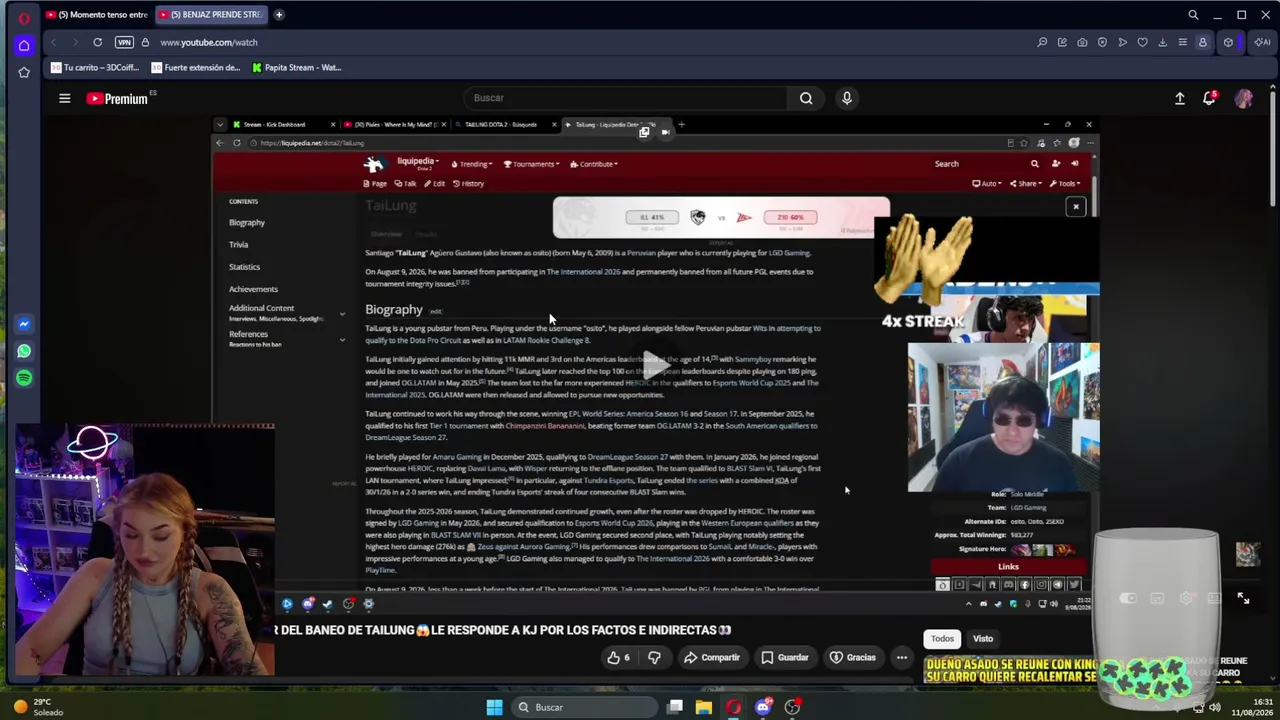Screen dimensions: 1280x720
Task: Open Messenger in the Opera sidebar
Action: click(24, 324)
